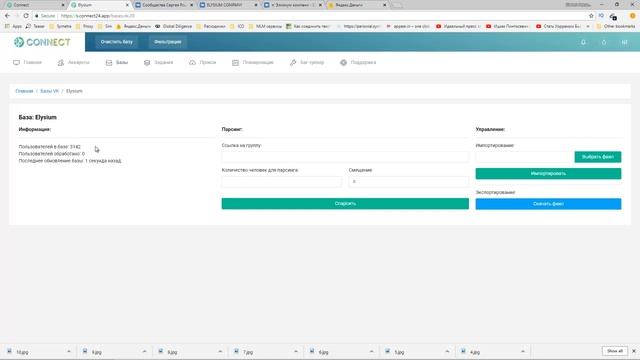Close the Яндекс.Деньги browser tab
Viewport: 640px width, 360px height.
coord(384,5)
